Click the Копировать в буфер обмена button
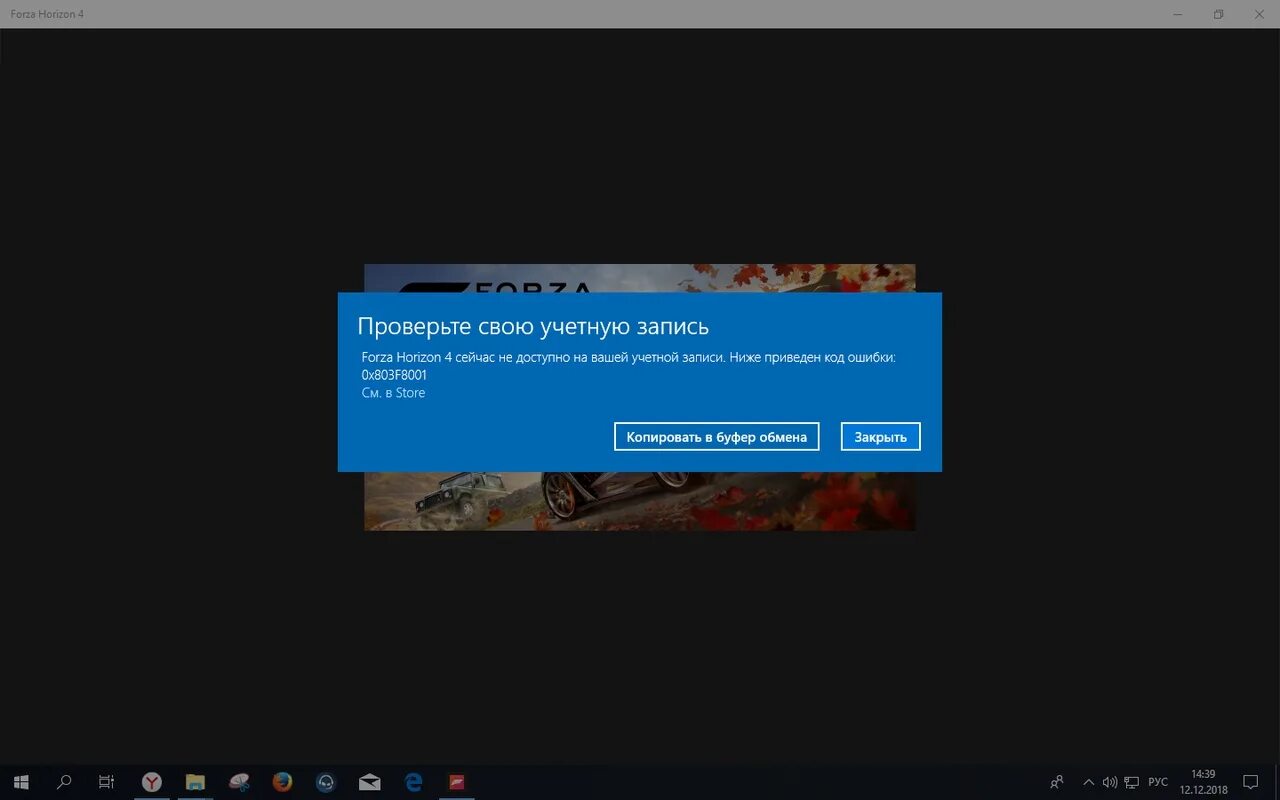Viewport: 1280px width, 800px height. tap(716, 437)
